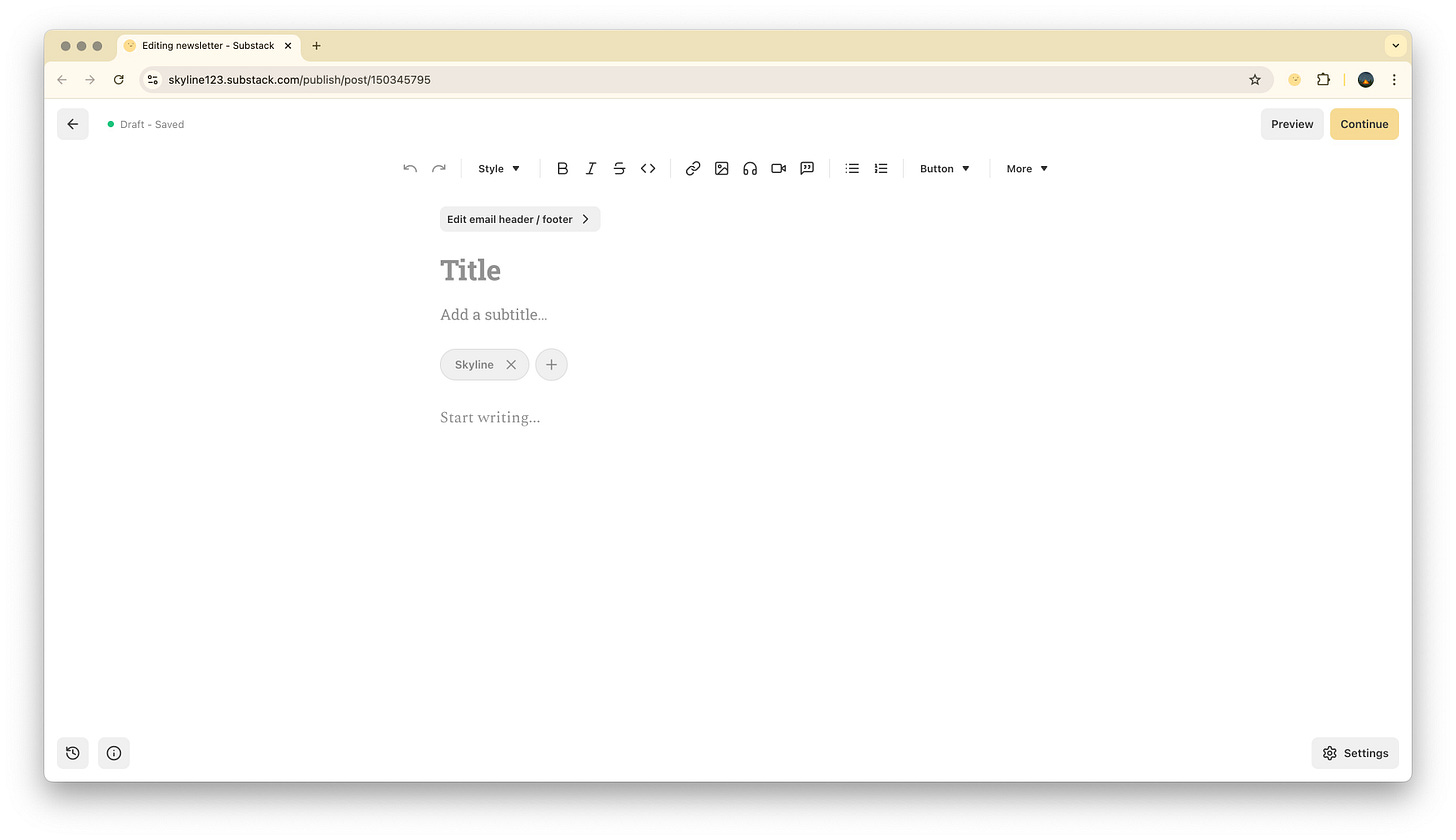
Task: Toggle italic formatting
Action: (591, 169)
